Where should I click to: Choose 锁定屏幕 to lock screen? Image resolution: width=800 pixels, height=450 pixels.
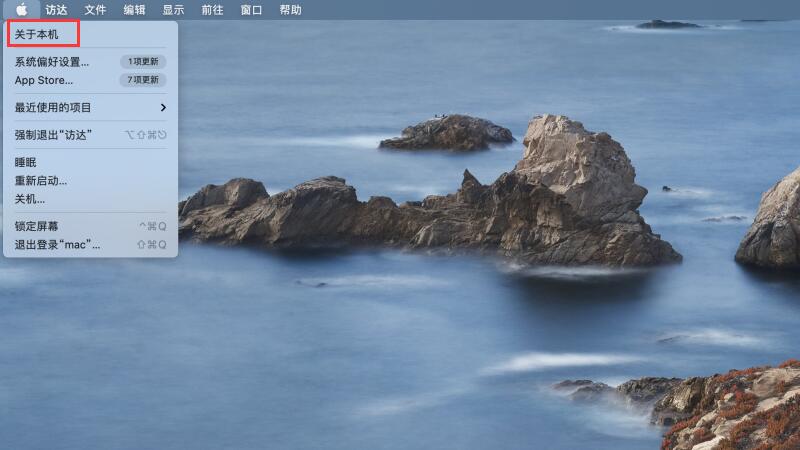(x=37, y=226)
